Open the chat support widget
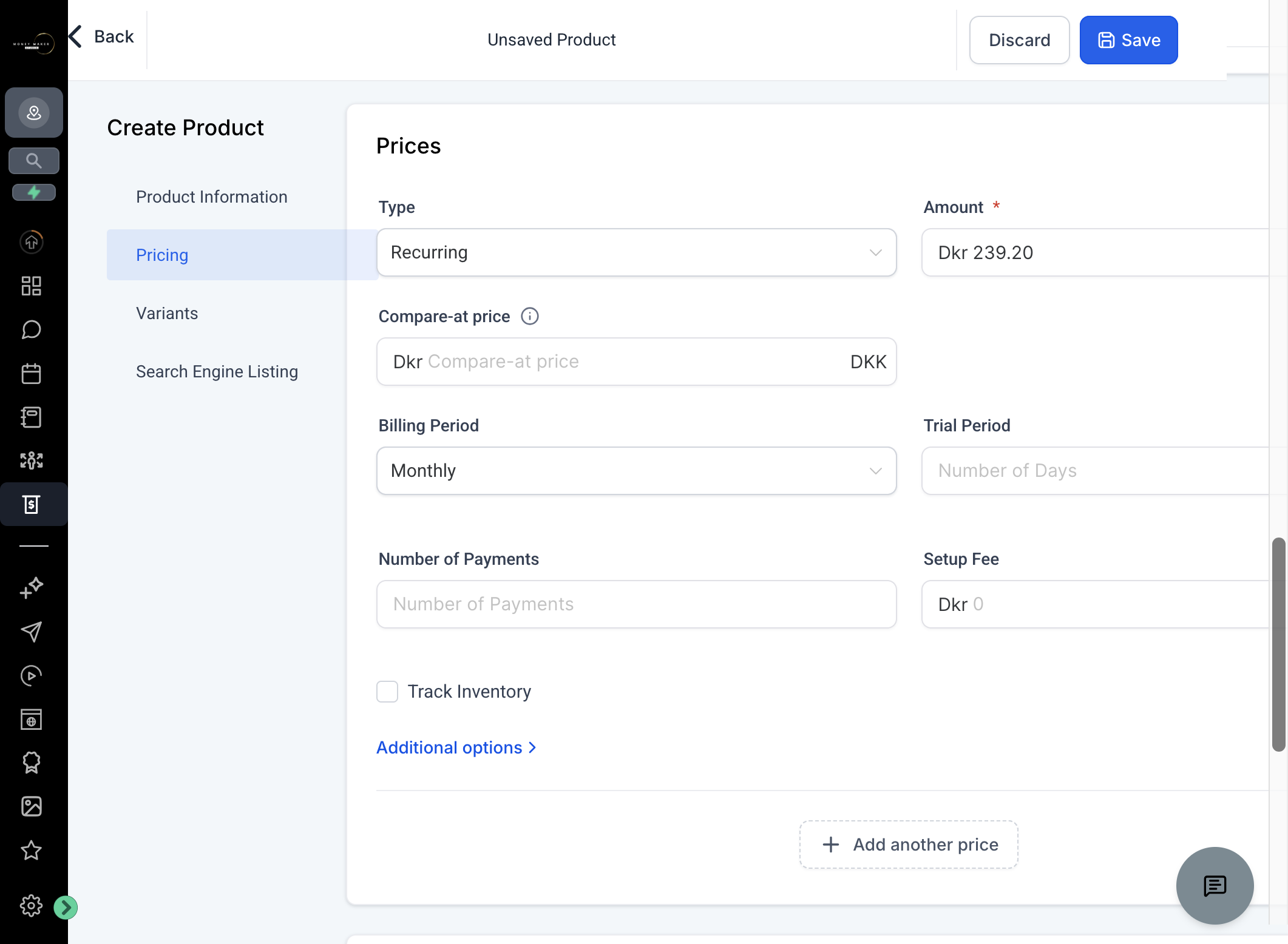 [1215, 885]
